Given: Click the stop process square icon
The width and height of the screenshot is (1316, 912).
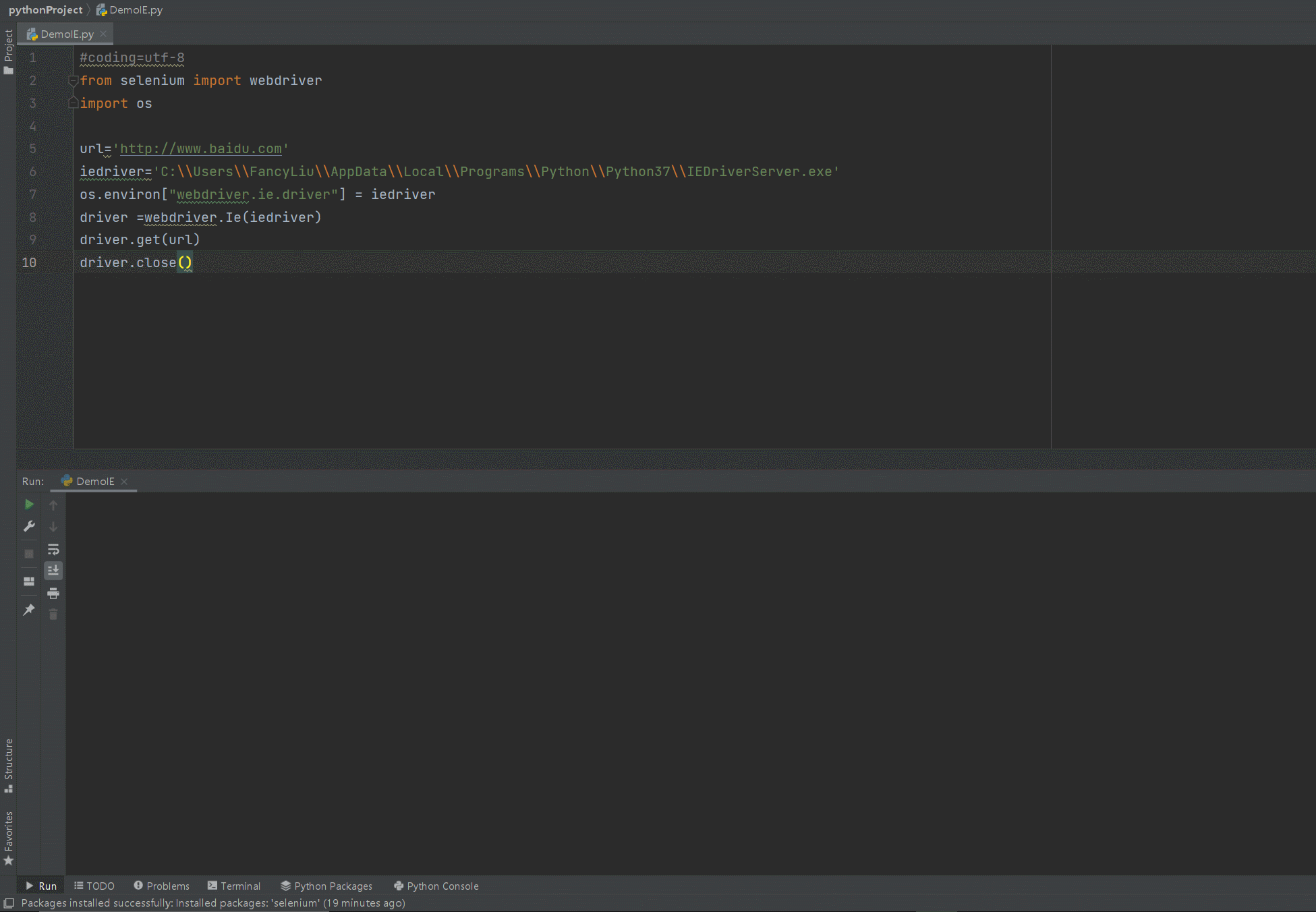Looking at the screenshot, I should click(29, 554).
